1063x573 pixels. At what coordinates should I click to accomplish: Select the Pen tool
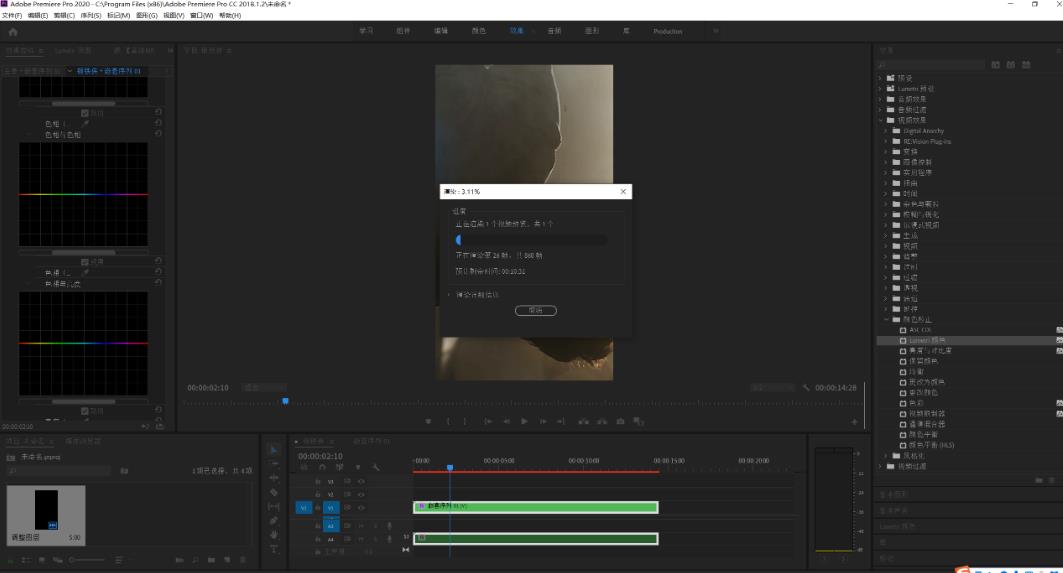[x=274, y=520]
